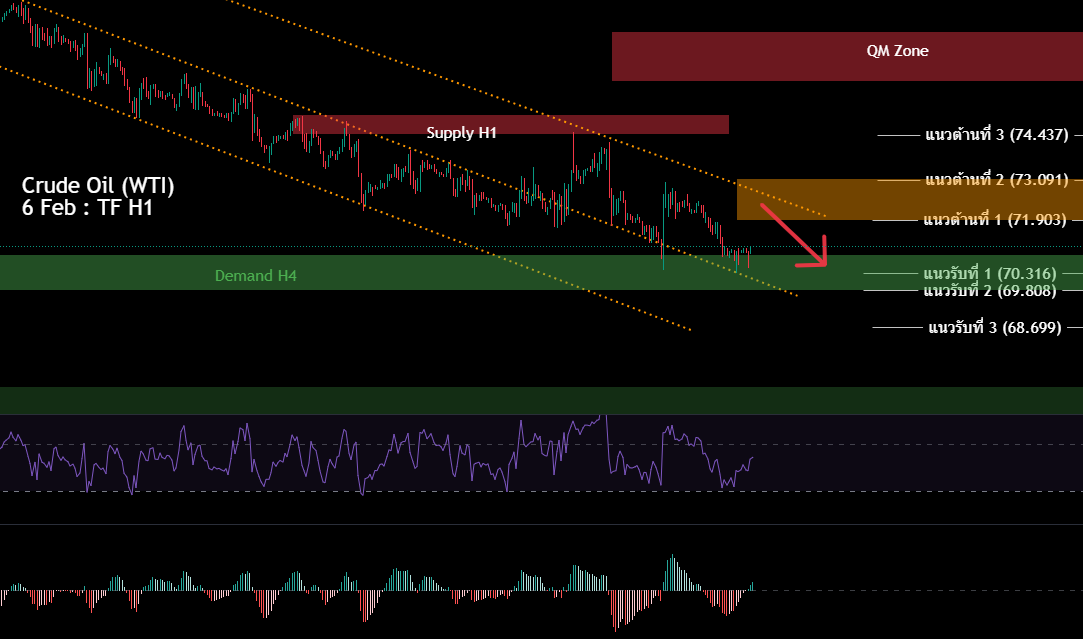Select the red downward arrow drawing

pyautogui.click(x=793, y=232)
